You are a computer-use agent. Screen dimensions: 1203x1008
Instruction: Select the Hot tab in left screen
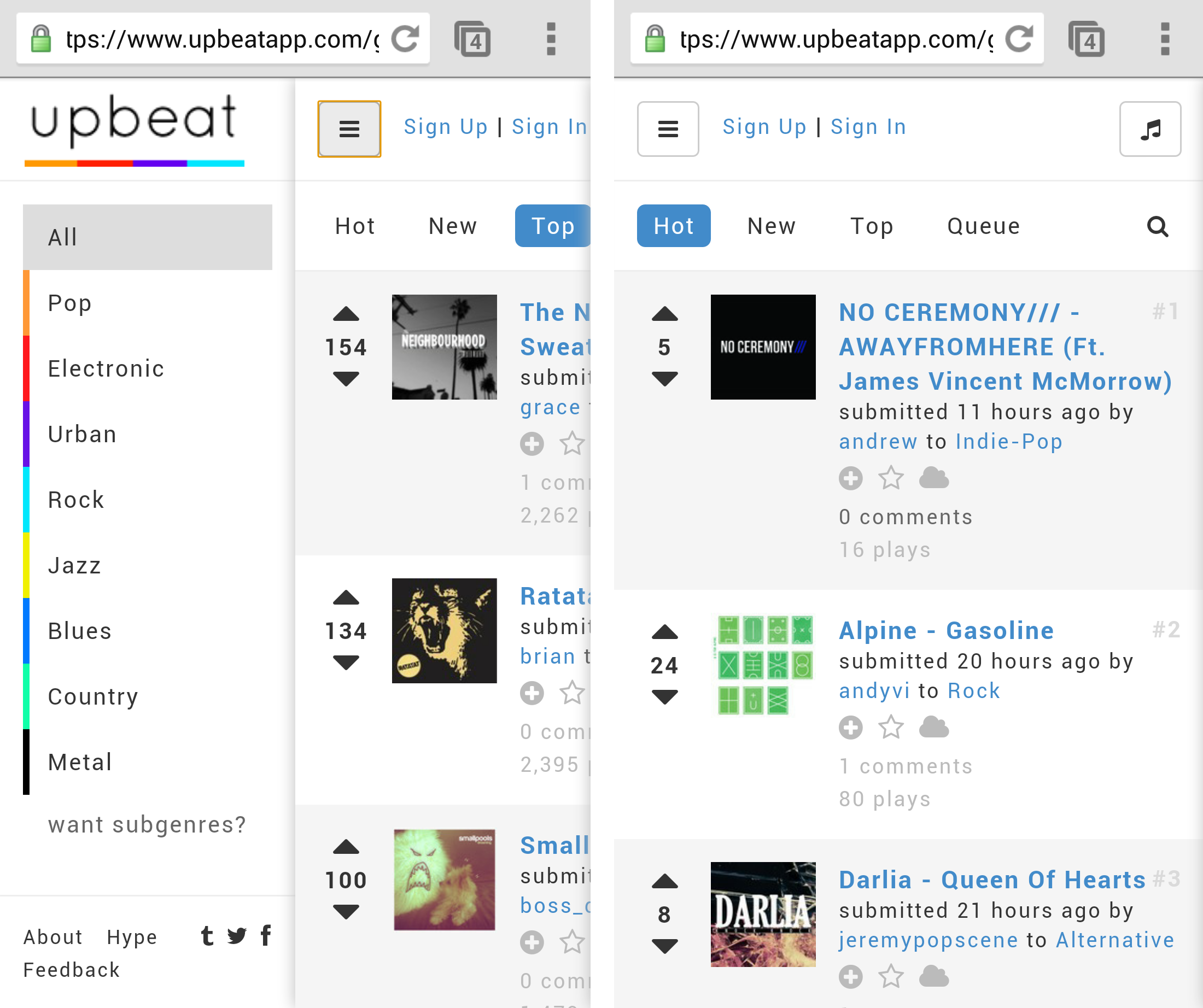[x=354, y=226]
